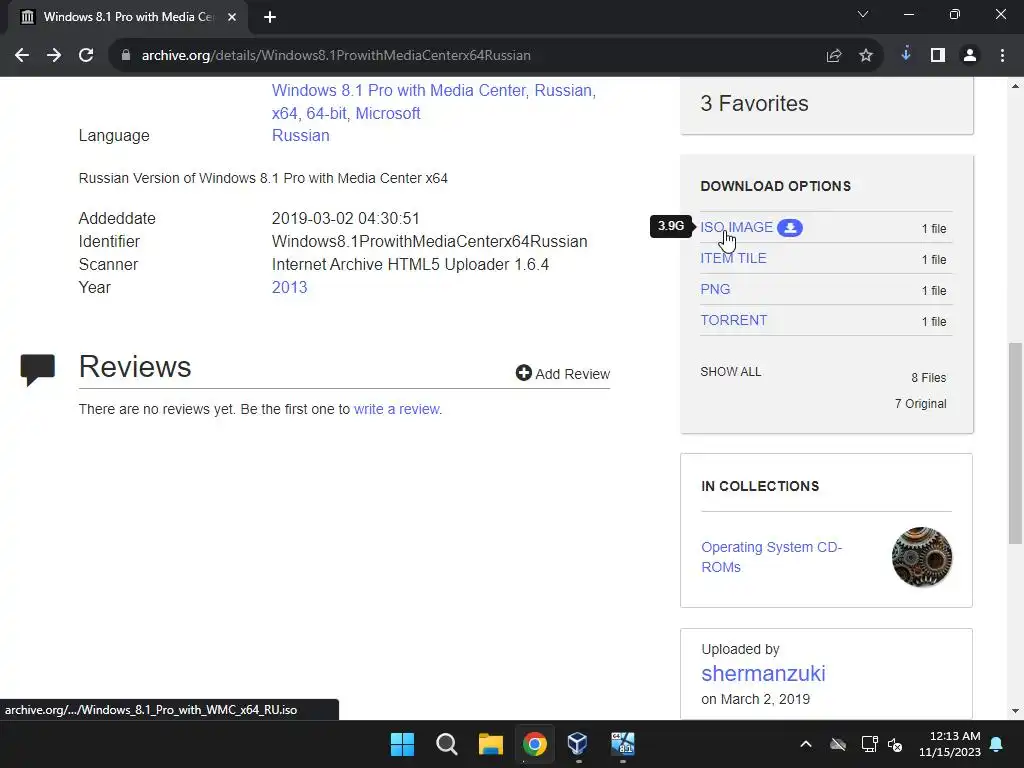The height and width of the screenshot is (768, 1024).
Task: Click SHOW ALL files
Action: click(x=731, y=372)
